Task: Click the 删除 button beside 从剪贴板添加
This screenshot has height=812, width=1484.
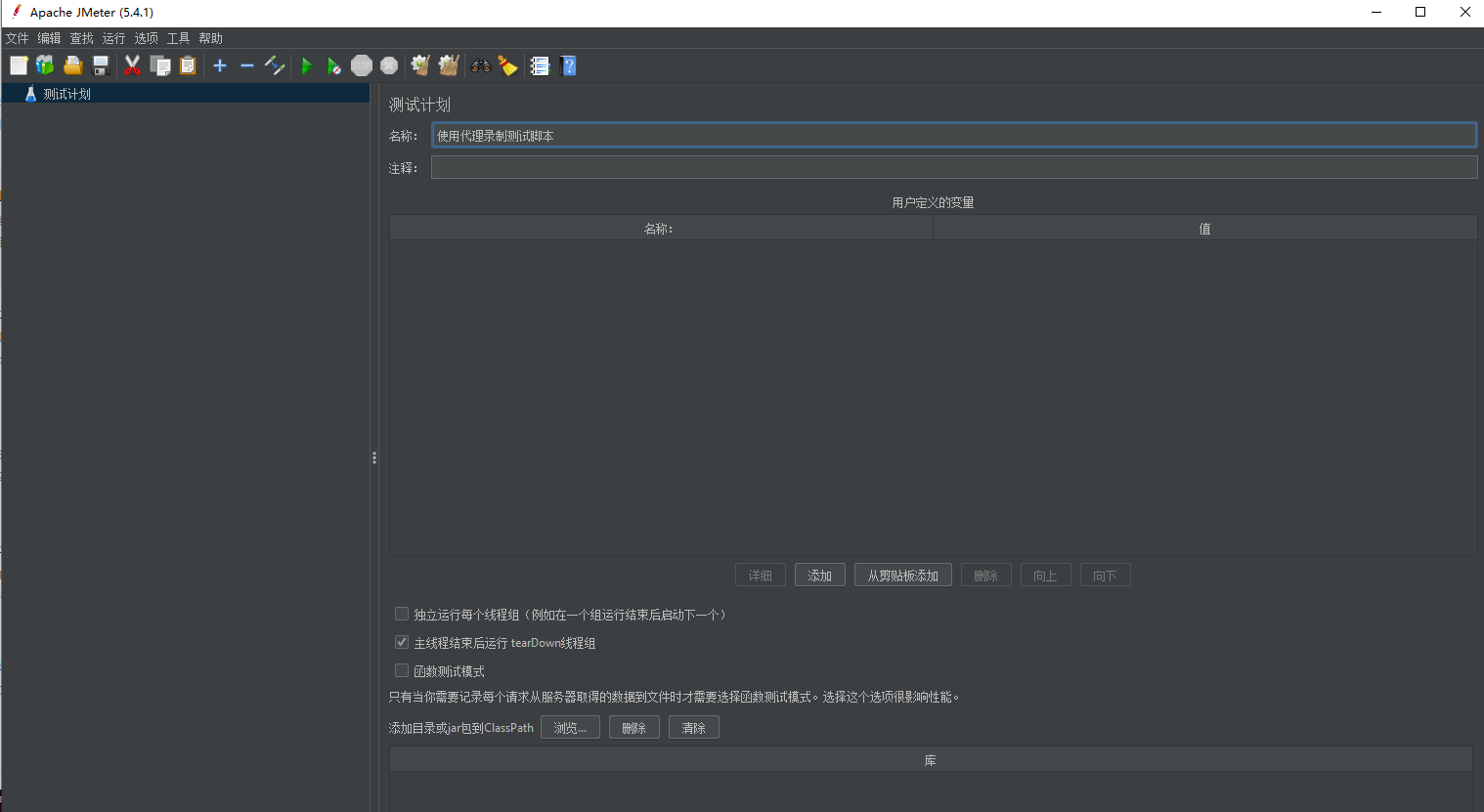Action: click(x=986, y=576)
